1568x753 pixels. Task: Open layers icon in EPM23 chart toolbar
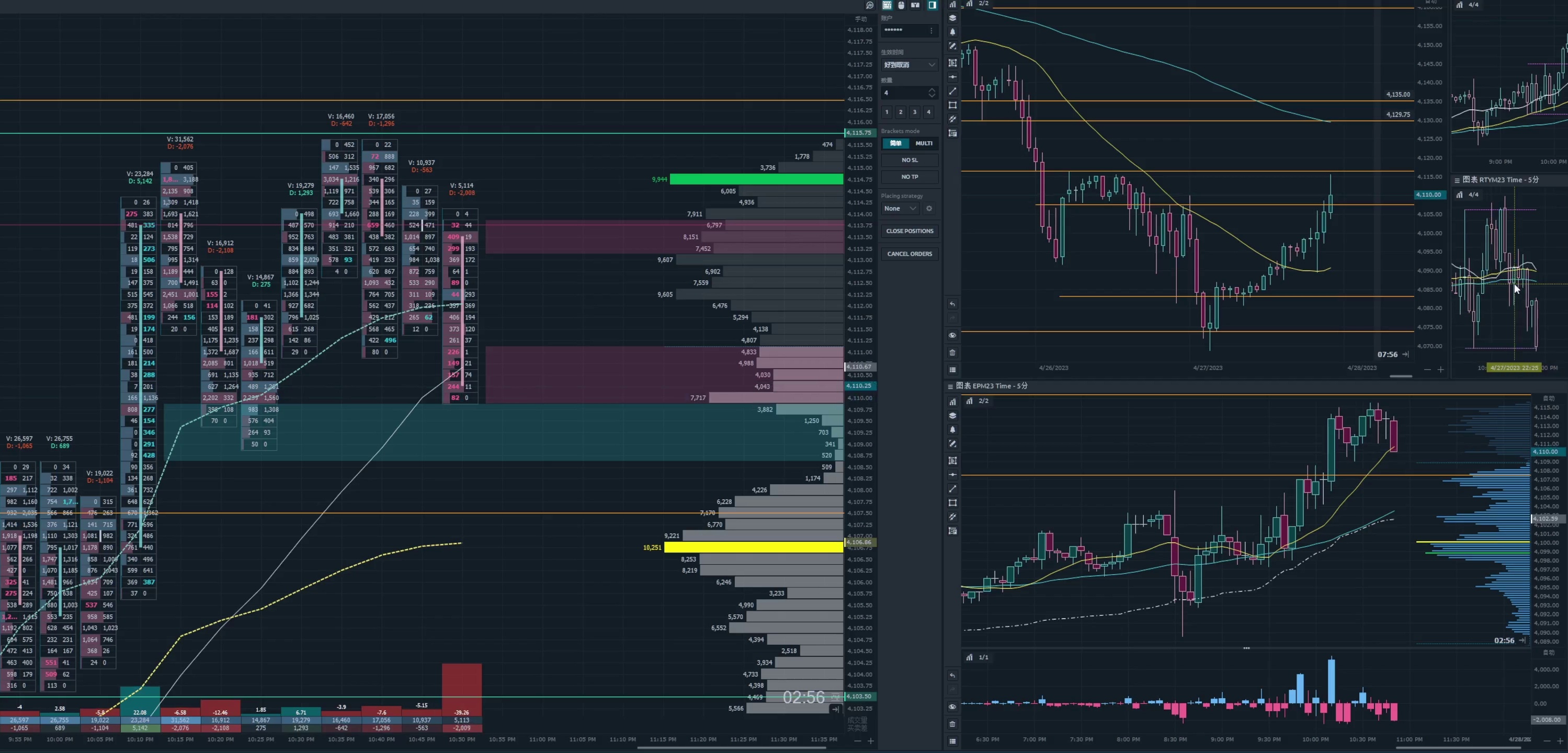coord(952,416)
